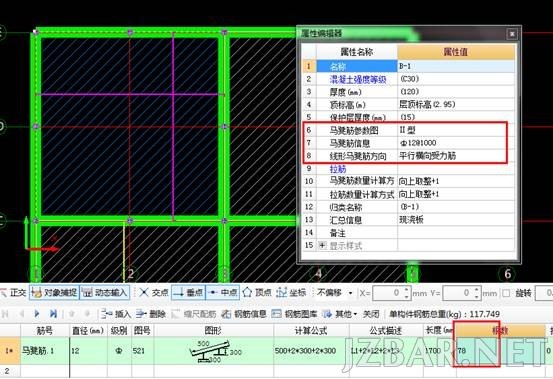Click 缩尺配筋 scaled rebar button
553x379 pixels.
click(x=194, y=313)
